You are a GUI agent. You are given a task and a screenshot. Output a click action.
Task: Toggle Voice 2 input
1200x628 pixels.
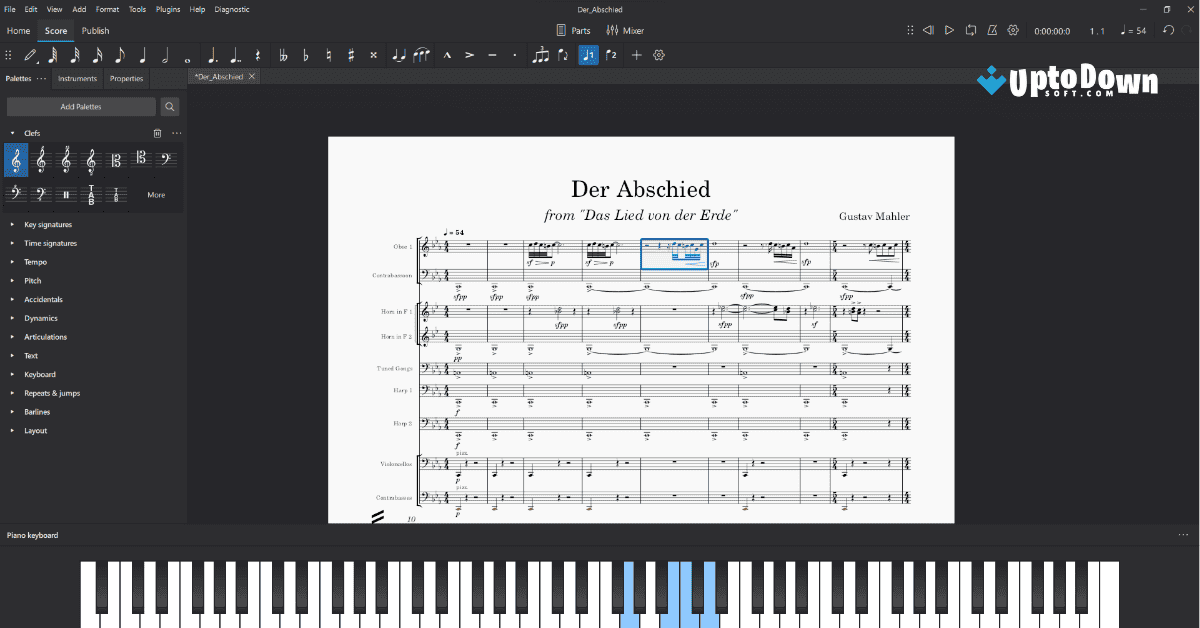point(611,55)
